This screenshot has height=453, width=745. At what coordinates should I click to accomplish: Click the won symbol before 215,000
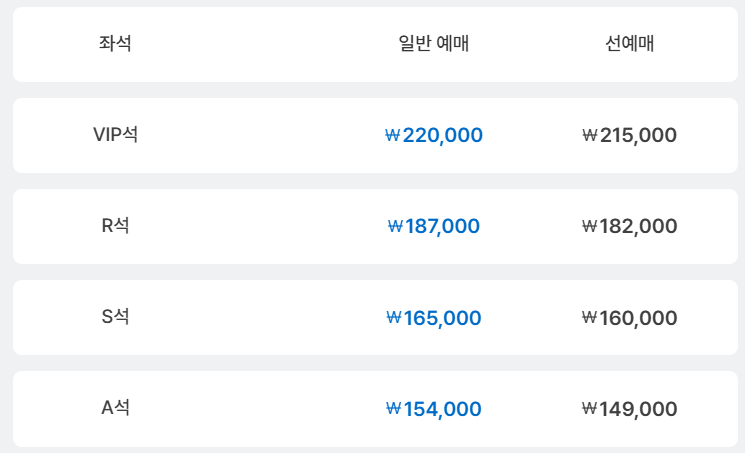click(590, 135)
